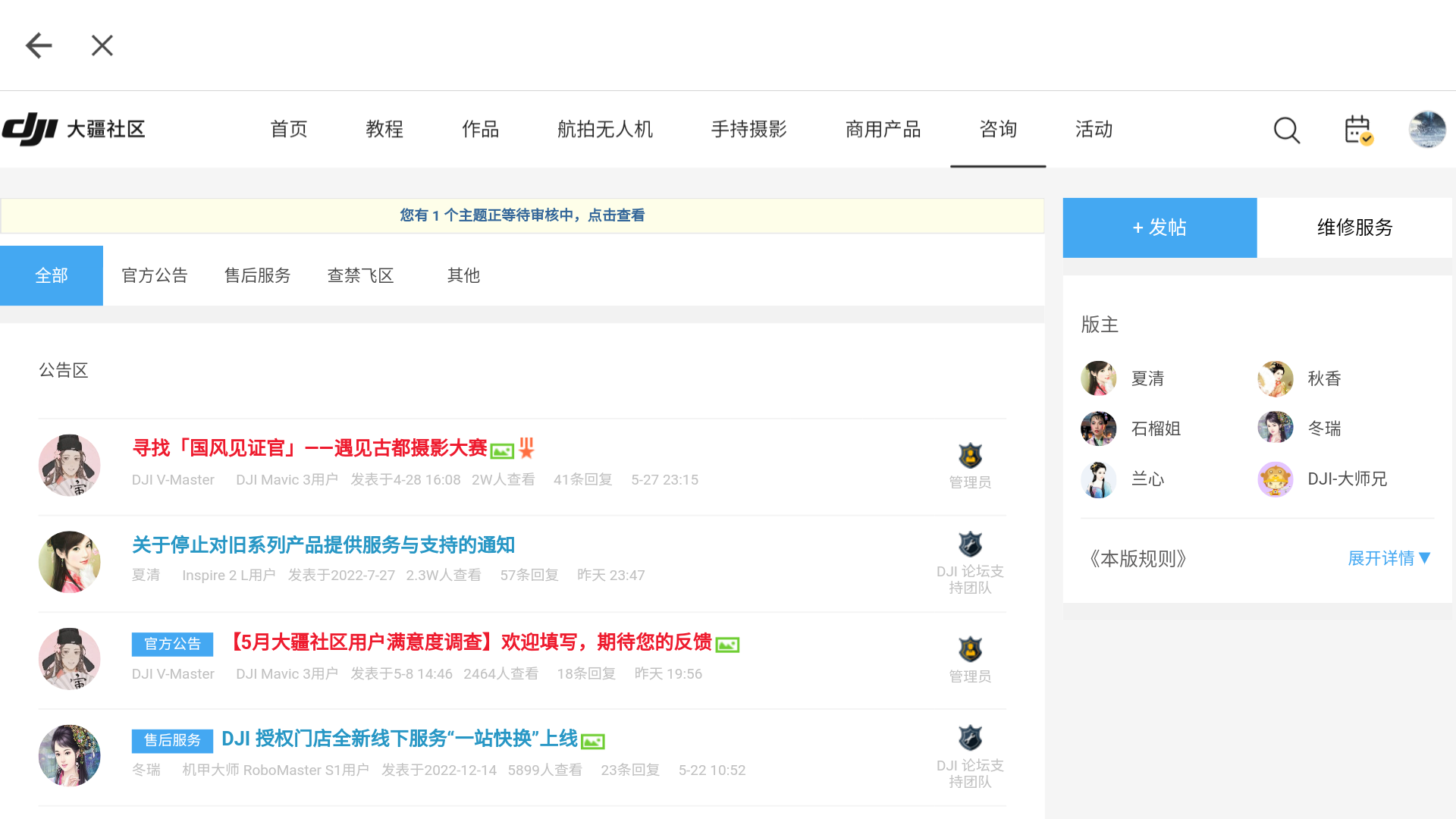
Task: Close the page with the X icon
Action: 102,45
